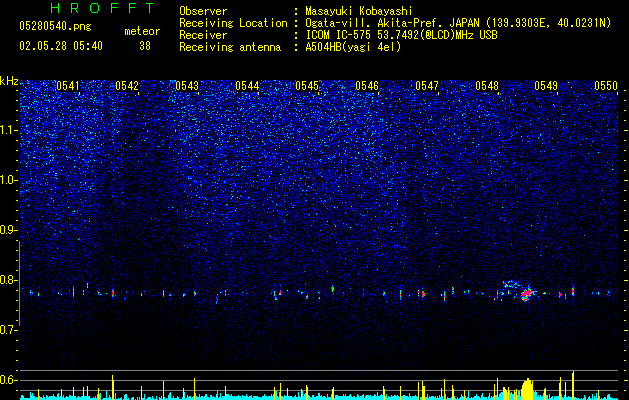Click the name Masayuki Kobayashi
Image resolution: width=629 pixels, height=400 pixels.
tap(359, 11)
